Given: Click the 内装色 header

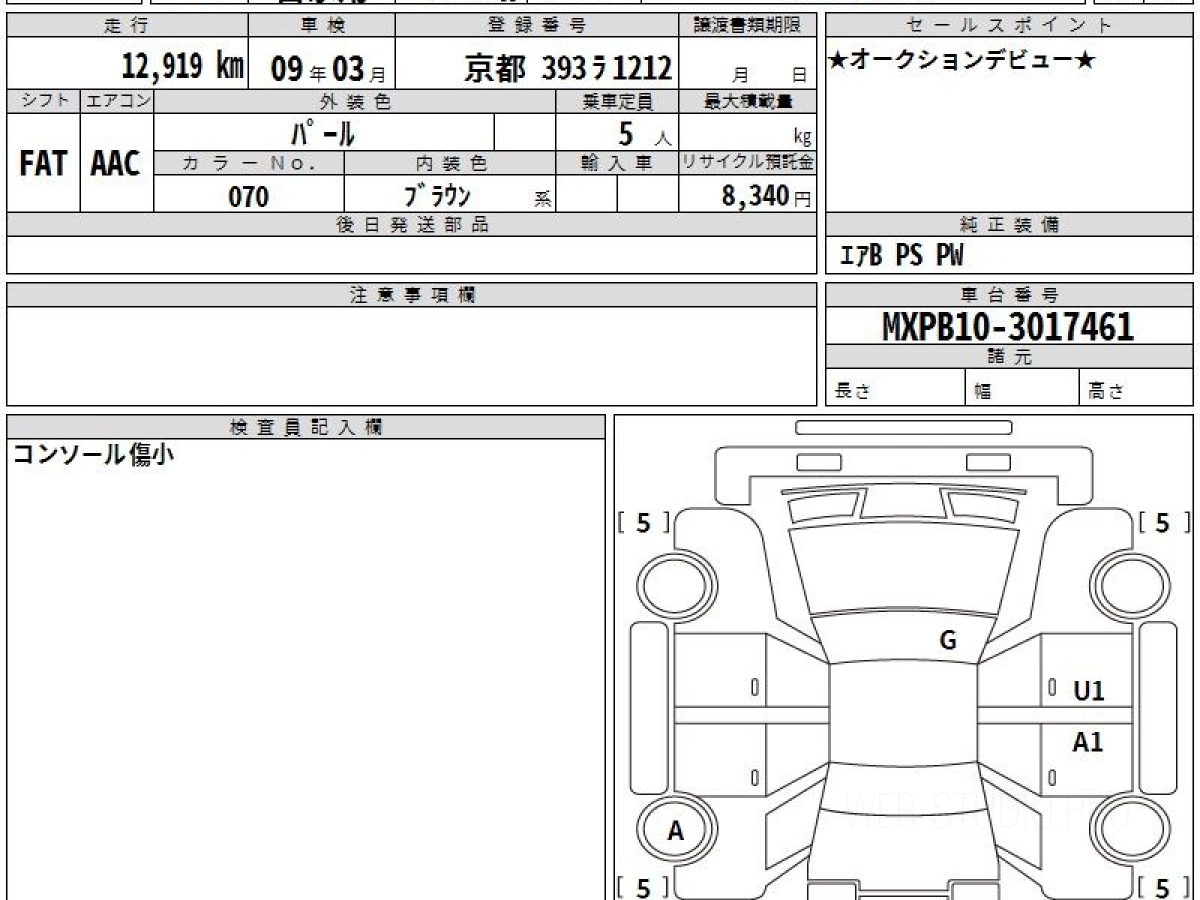Looking at the screenshot, I should point(450,164).
